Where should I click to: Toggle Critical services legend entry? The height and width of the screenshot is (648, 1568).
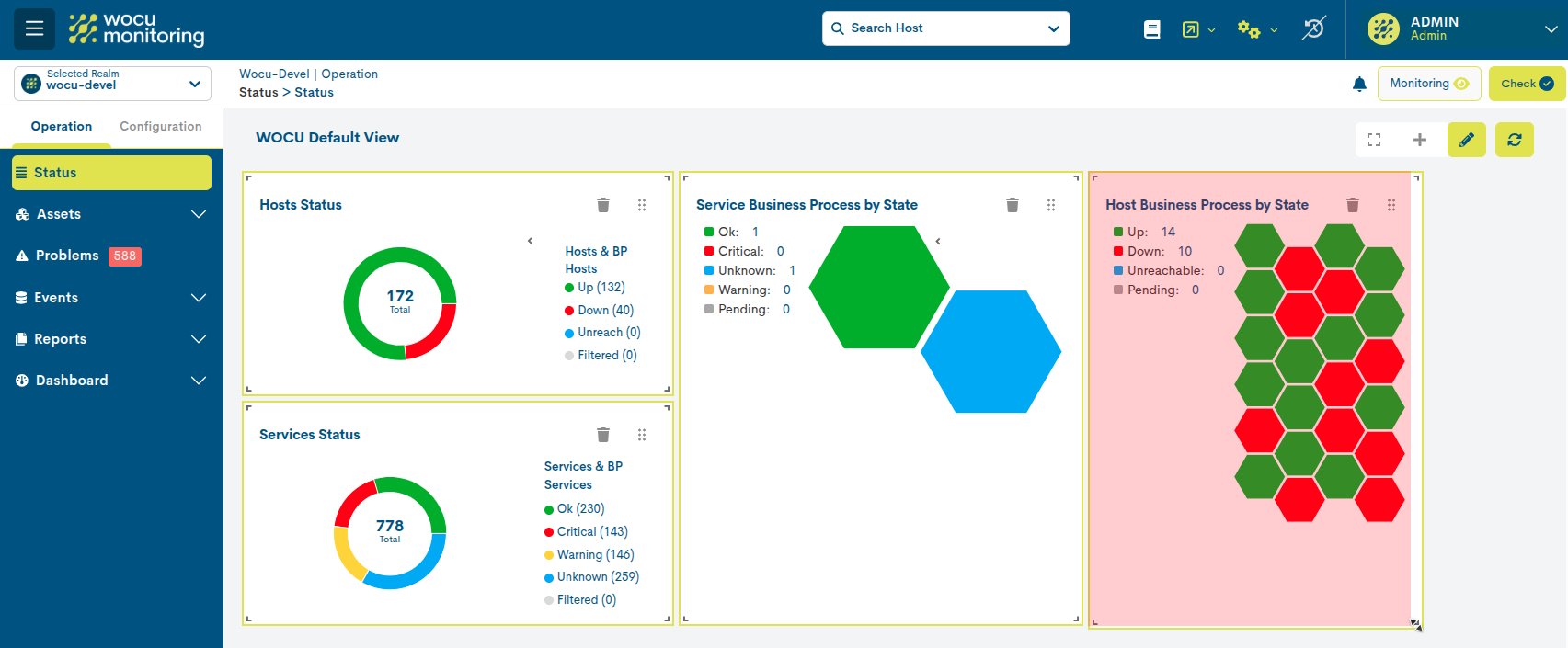point(591,532)
